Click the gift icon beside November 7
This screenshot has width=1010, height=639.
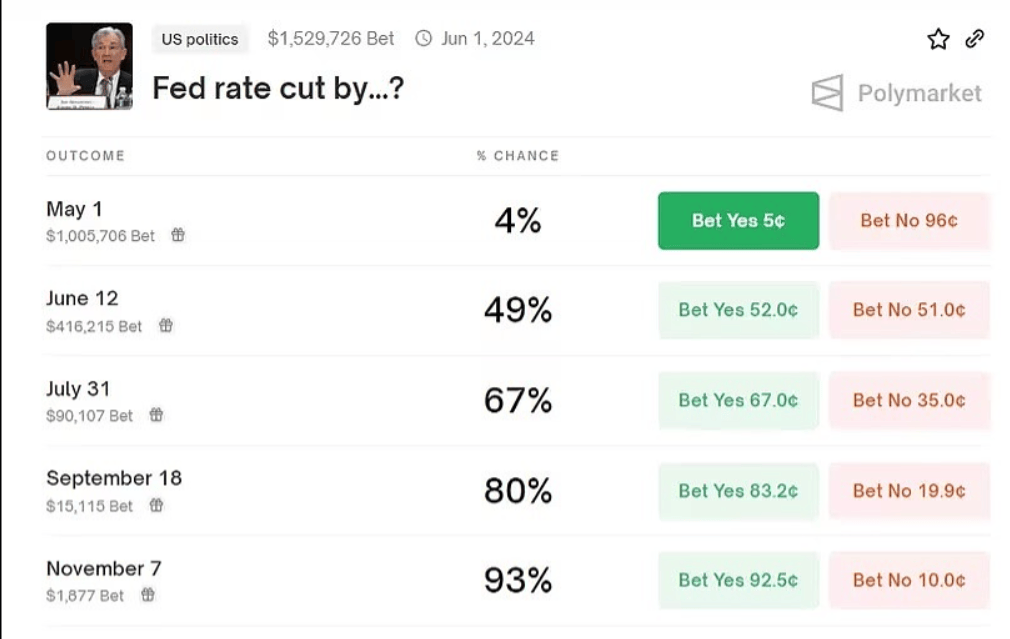pos(148,595)
